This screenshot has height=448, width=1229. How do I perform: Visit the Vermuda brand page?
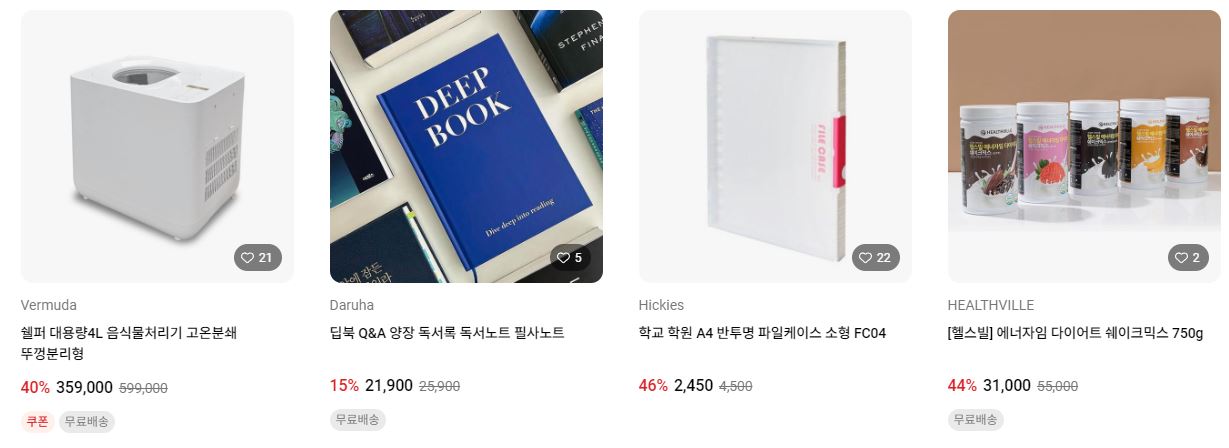[x=49, y=305]
